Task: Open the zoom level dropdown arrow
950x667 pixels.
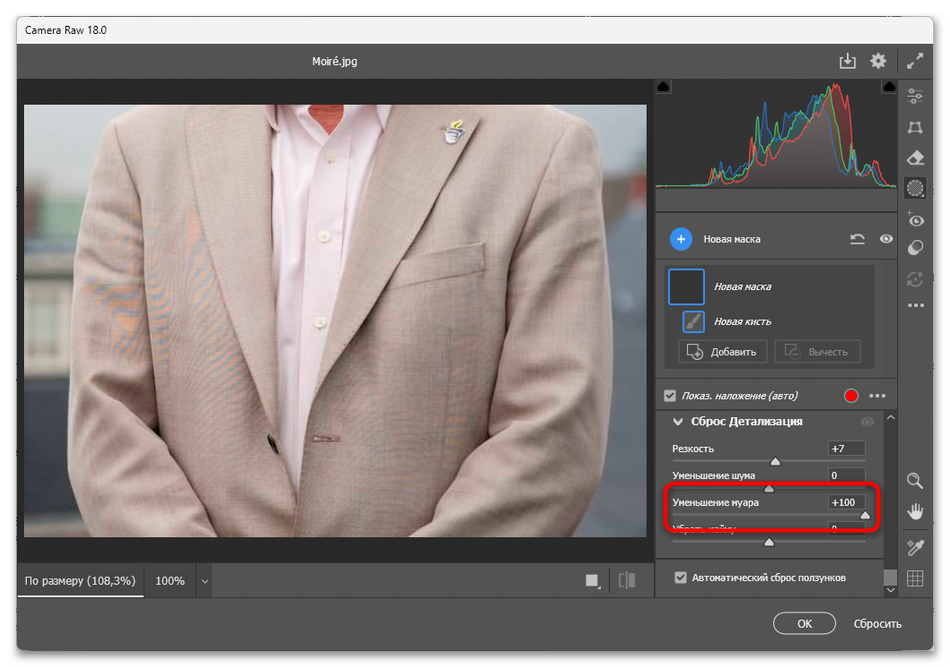Action: pyautogui.click(x=205, y=582)
